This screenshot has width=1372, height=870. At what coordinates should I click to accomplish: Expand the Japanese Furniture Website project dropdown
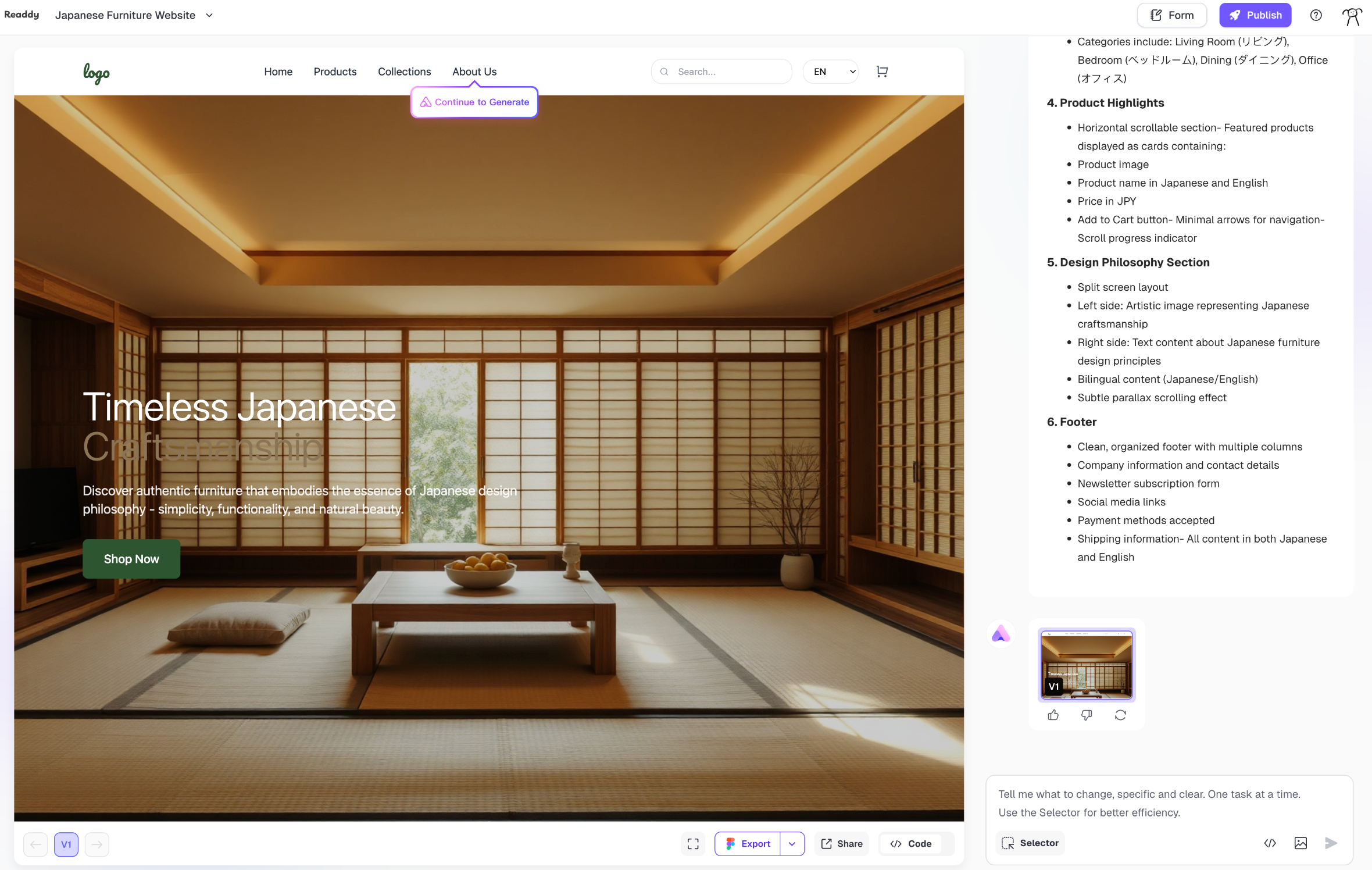[209, 15]
